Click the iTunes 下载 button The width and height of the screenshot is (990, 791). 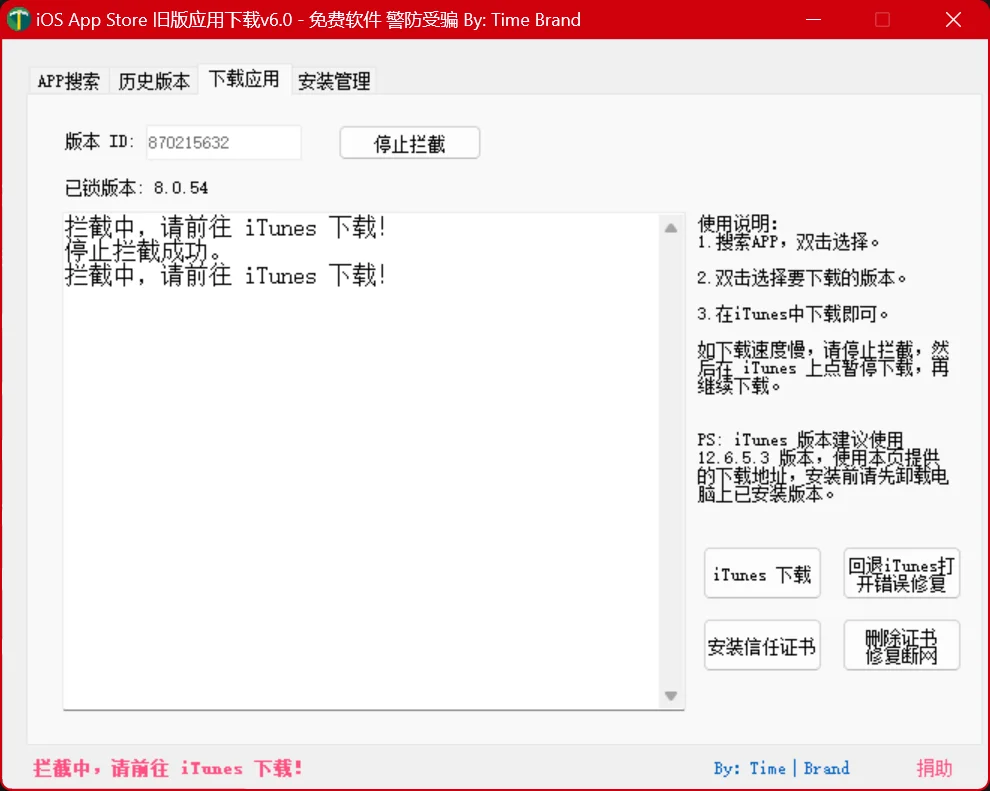pos(762,572)
